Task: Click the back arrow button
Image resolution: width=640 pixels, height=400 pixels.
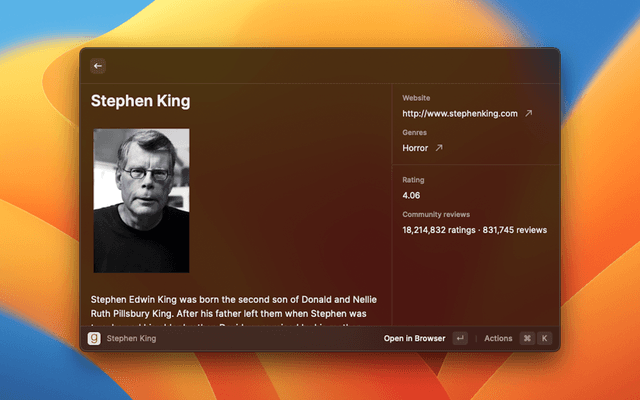Action: point(98,66)
